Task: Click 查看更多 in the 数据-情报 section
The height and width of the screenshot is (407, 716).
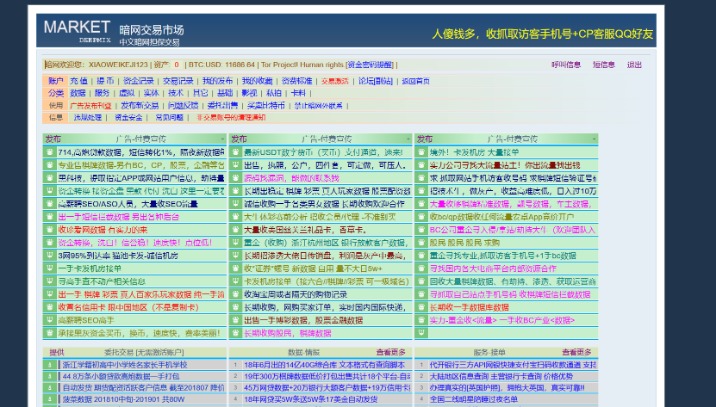Action: click(391, 352)
